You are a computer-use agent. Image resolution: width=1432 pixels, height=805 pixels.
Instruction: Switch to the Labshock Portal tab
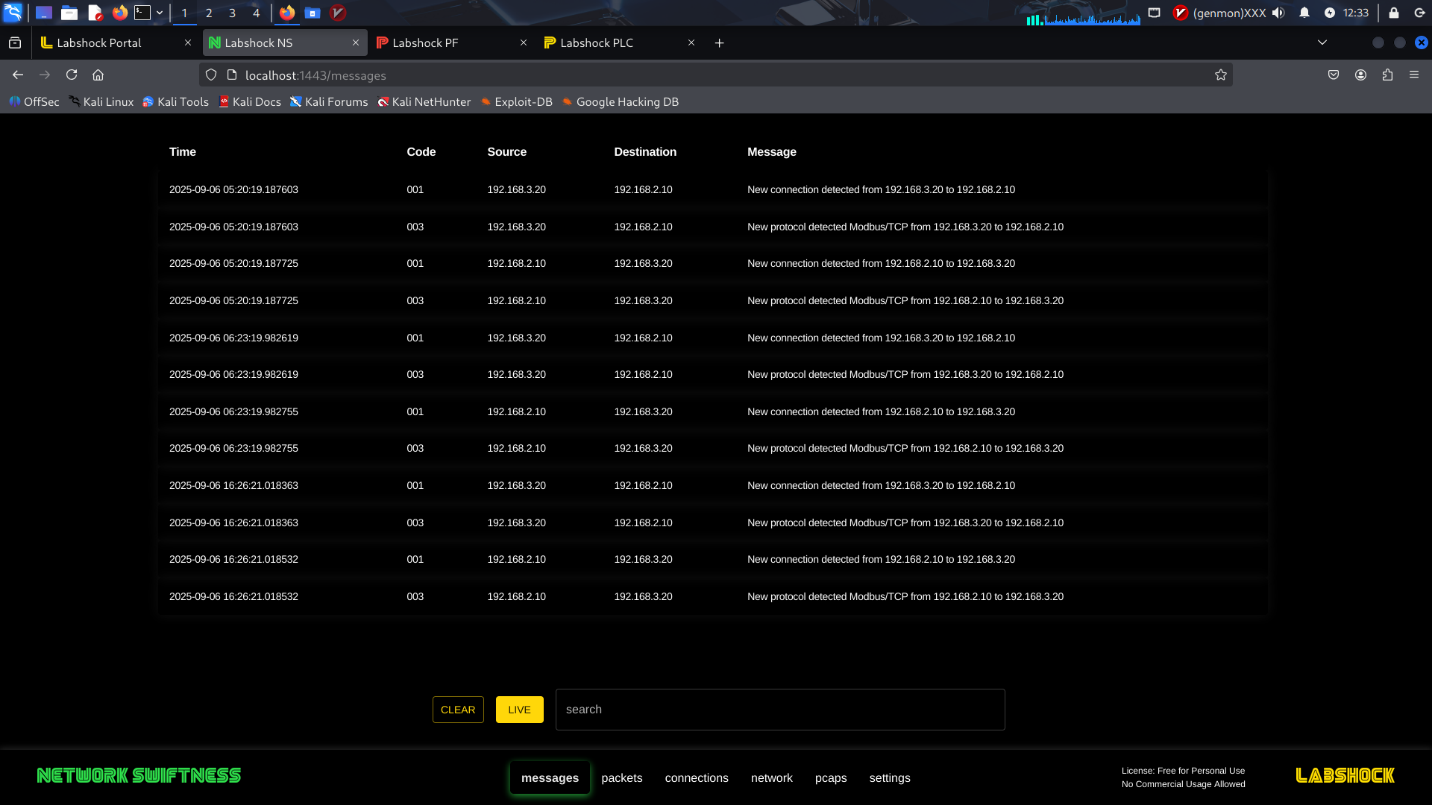coord(99,43)
